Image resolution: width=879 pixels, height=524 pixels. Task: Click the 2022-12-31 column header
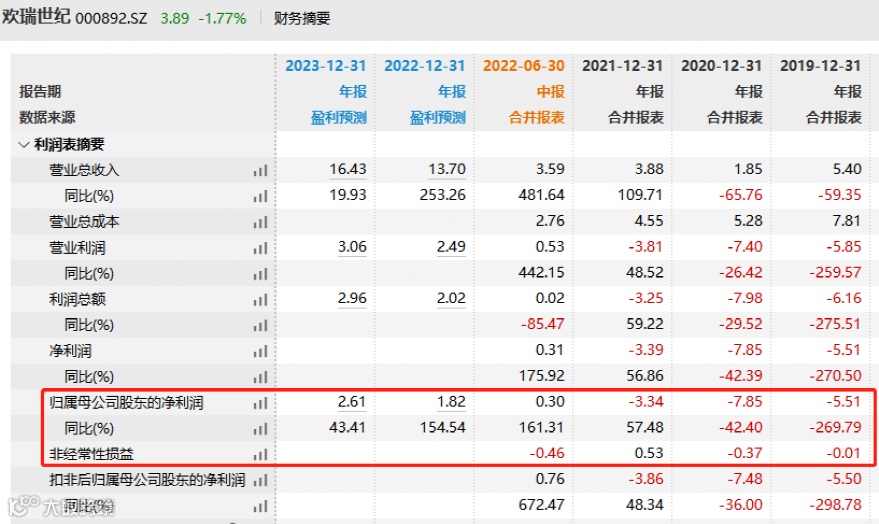[x=424, y=66]
